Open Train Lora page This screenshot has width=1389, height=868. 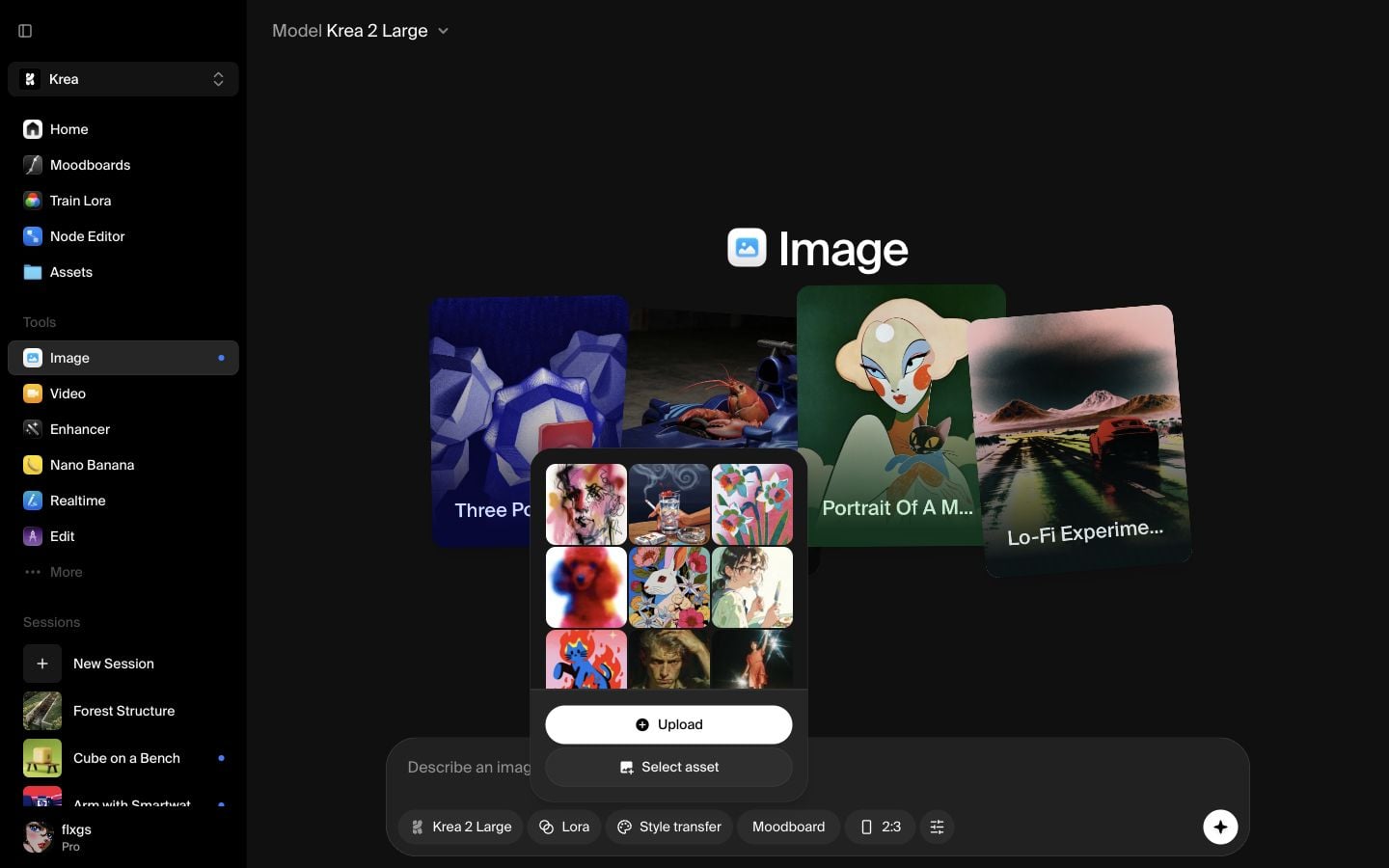pos(123,201)
